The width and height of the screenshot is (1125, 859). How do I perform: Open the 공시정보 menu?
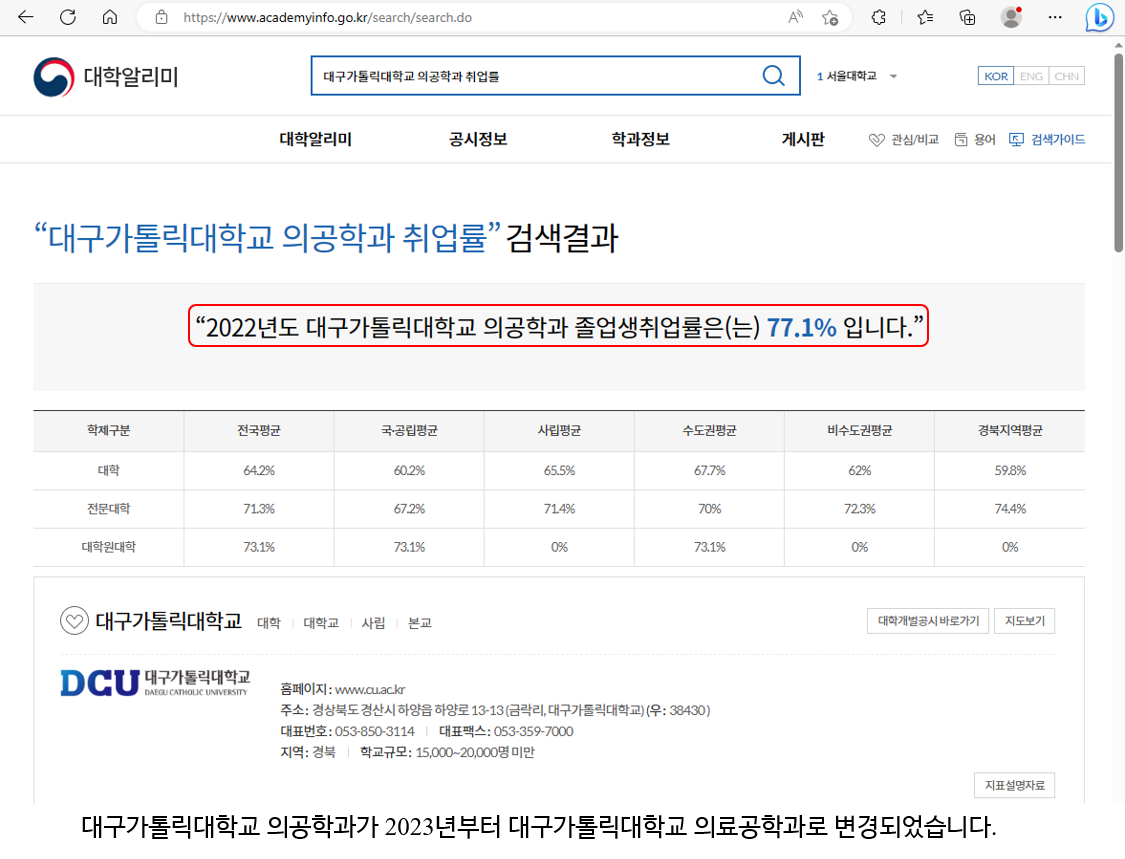click(x=478, y=139)
